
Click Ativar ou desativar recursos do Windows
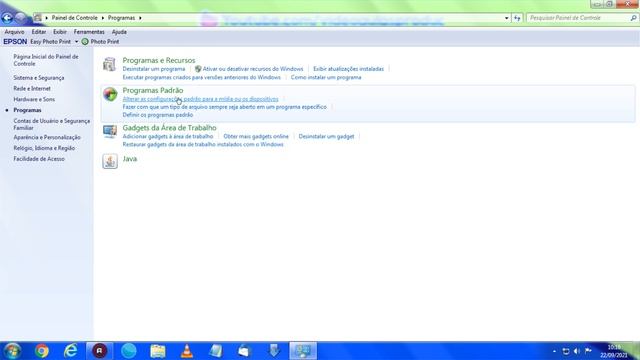click(x=253, y=69)
